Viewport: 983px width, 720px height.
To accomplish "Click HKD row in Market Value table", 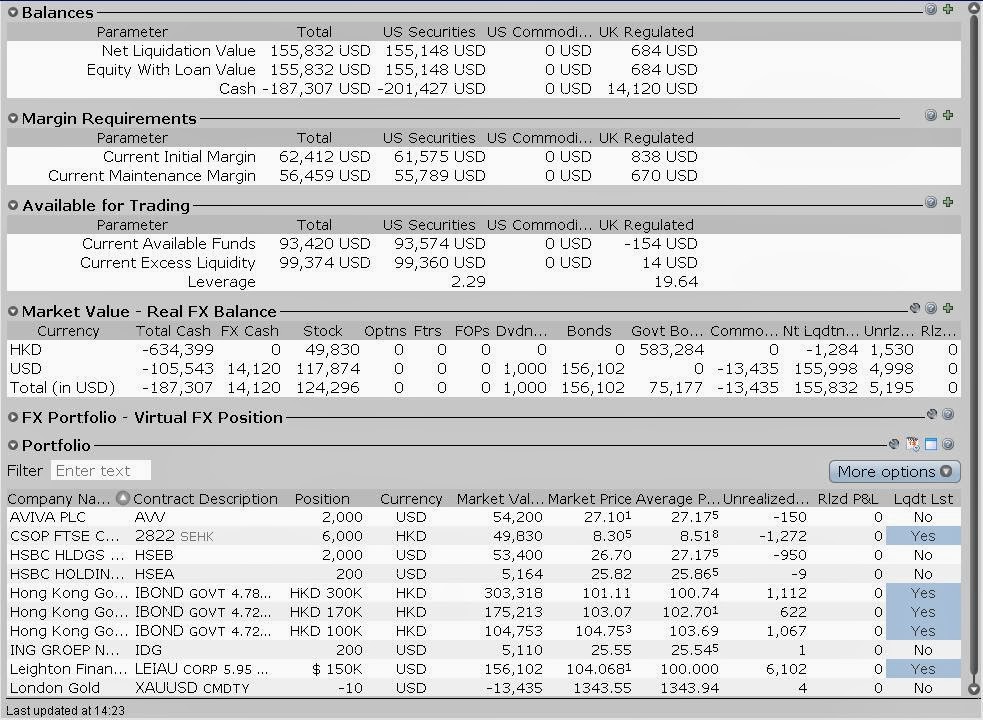I will [483, 350].
